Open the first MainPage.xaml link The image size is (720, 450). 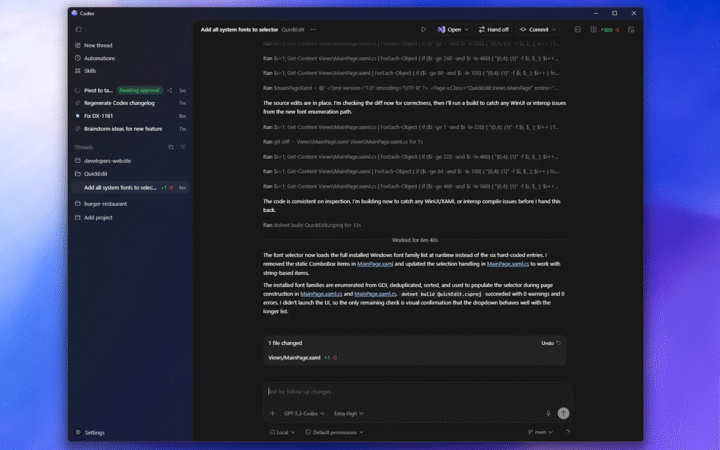click(x=375, y=264)
